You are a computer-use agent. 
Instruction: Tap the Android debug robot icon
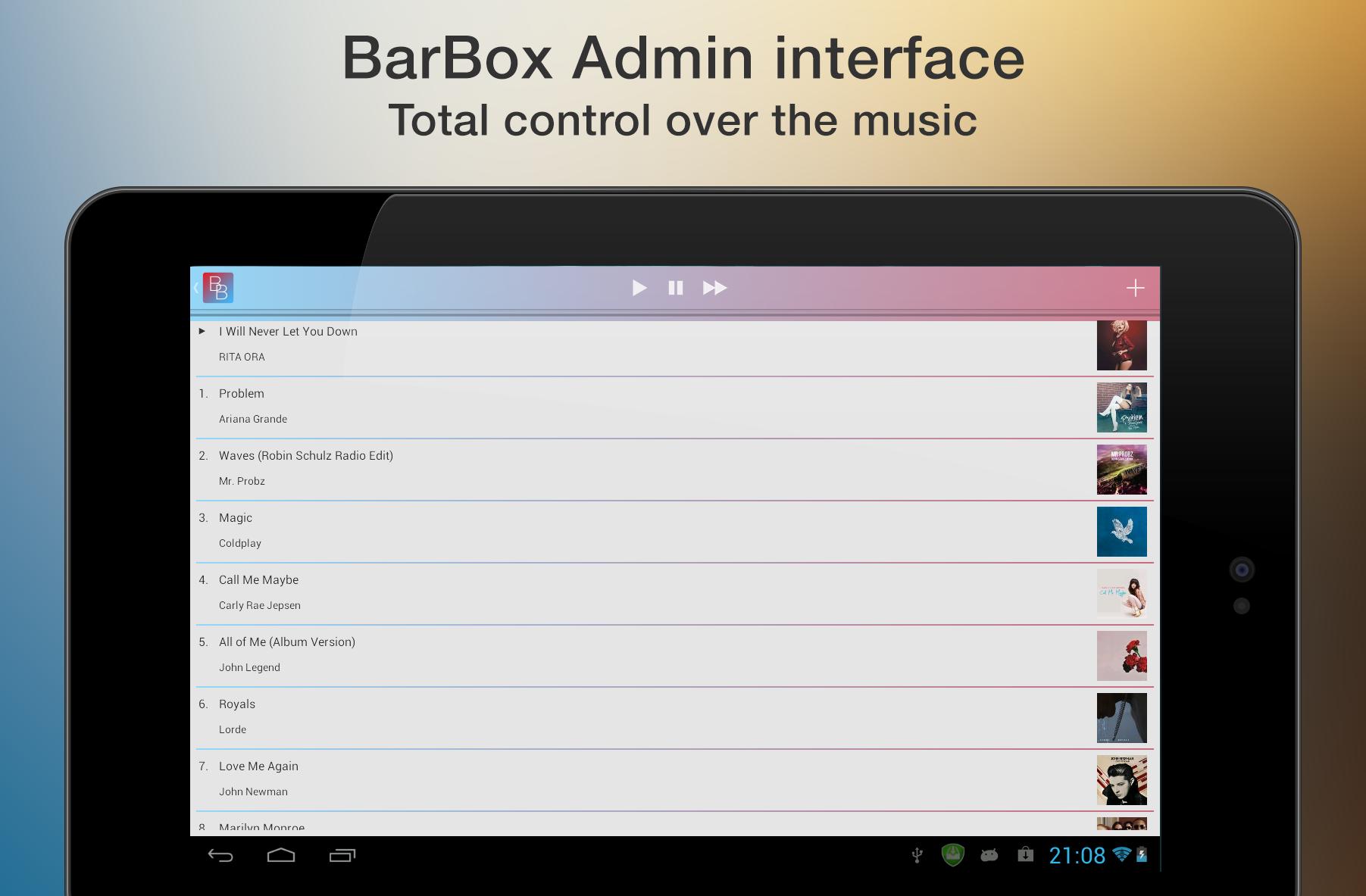989,855
